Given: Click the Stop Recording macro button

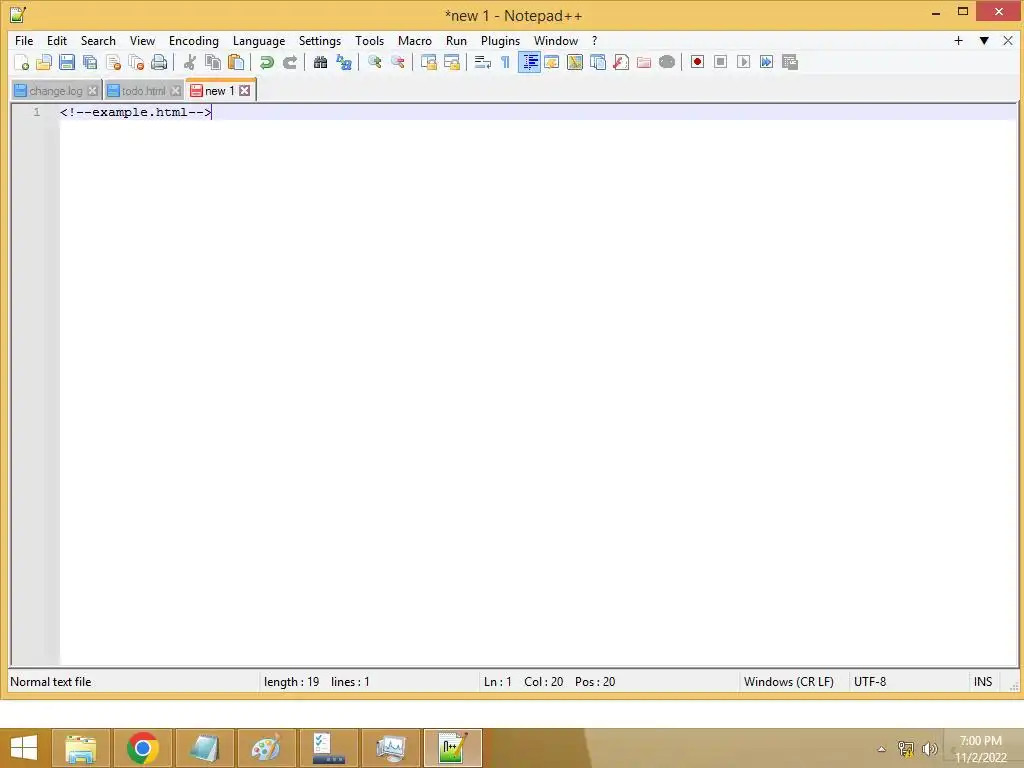Looking at the screenshot, I should (720, 62).
